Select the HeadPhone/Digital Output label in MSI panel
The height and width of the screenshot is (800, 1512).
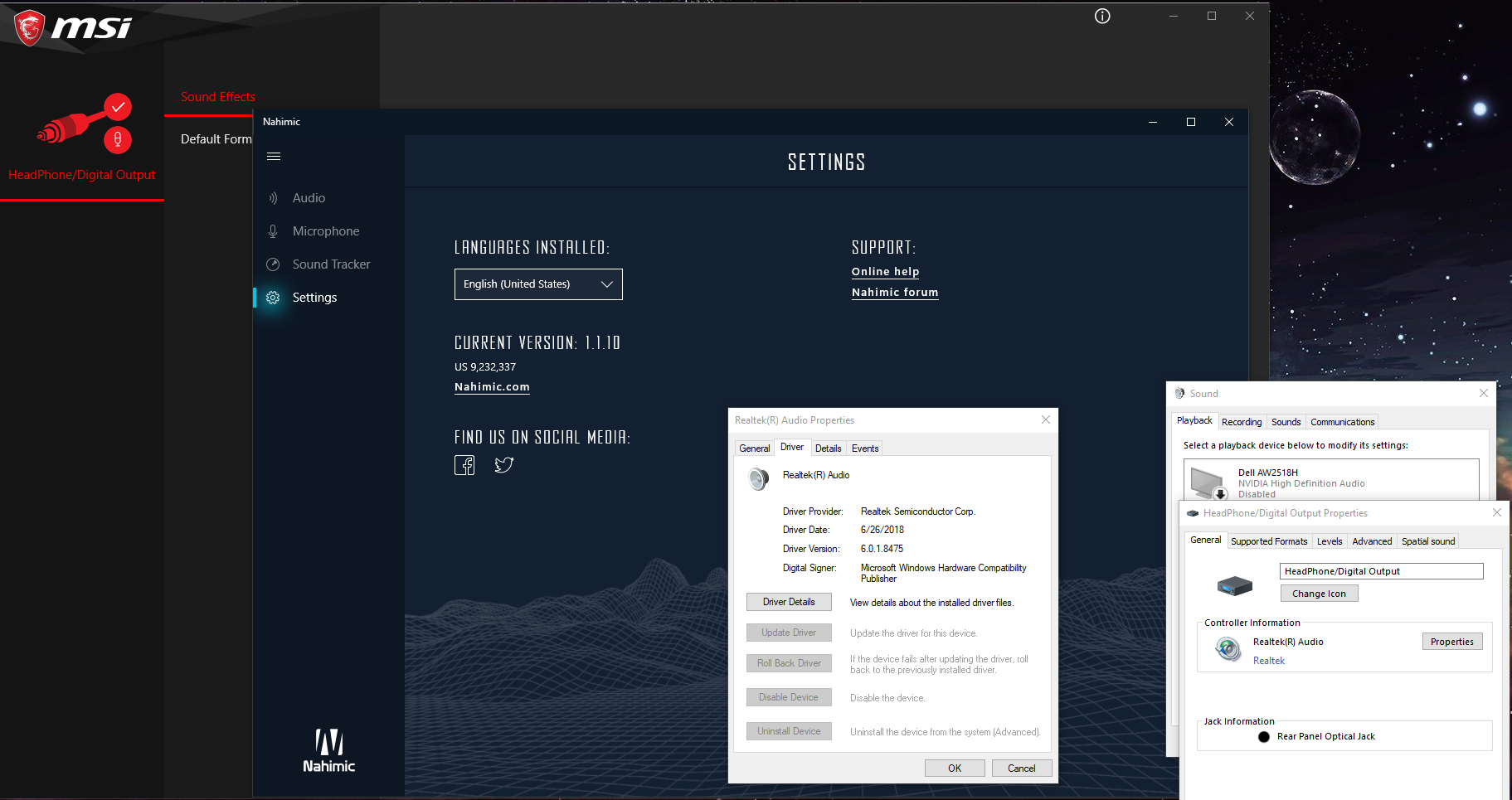pyautogui.click(x=82, y=175)
